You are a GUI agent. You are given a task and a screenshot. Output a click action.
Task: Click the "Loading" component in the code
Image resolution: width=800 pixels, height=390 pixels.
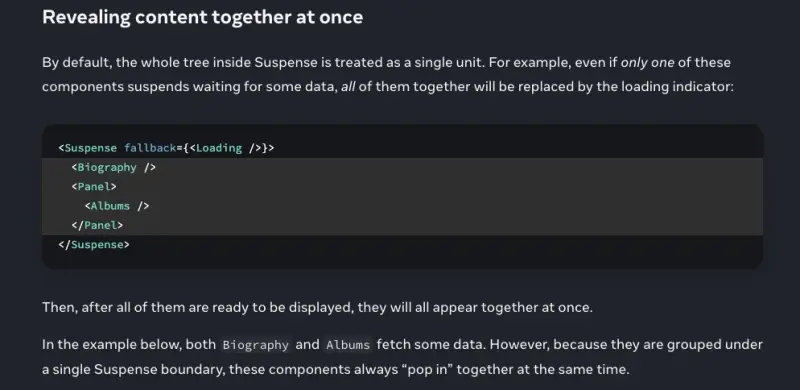click(x=219, y=148)
